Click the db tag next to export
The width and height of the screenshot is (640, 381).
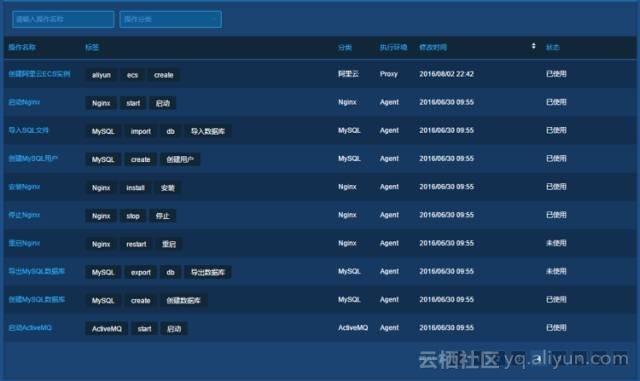(x=171, y=272)
